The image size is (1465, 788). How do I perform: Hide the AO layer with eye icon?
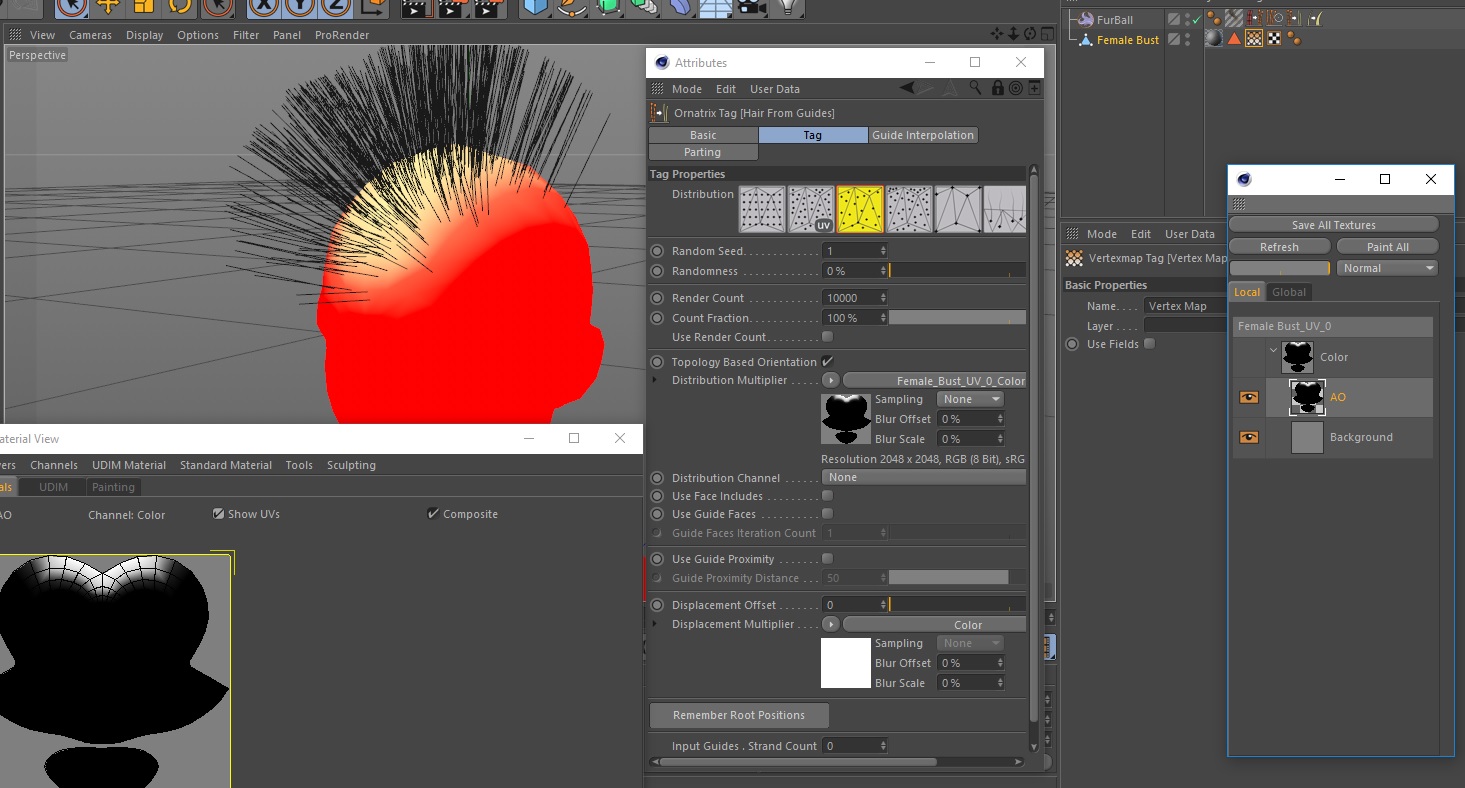(1249, 397)
